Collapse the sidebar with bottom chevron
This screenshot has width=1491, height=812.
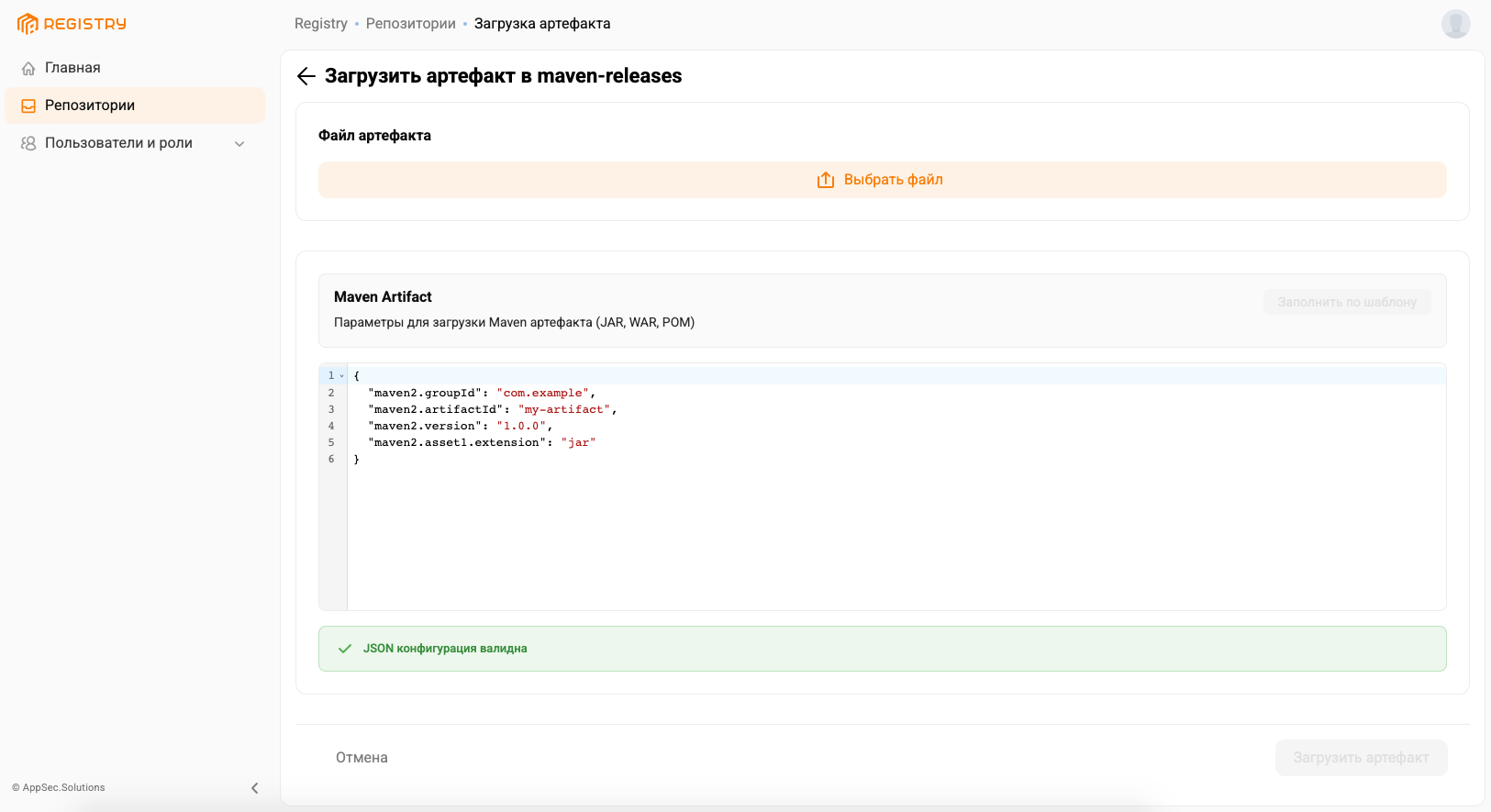coord(255,788)
